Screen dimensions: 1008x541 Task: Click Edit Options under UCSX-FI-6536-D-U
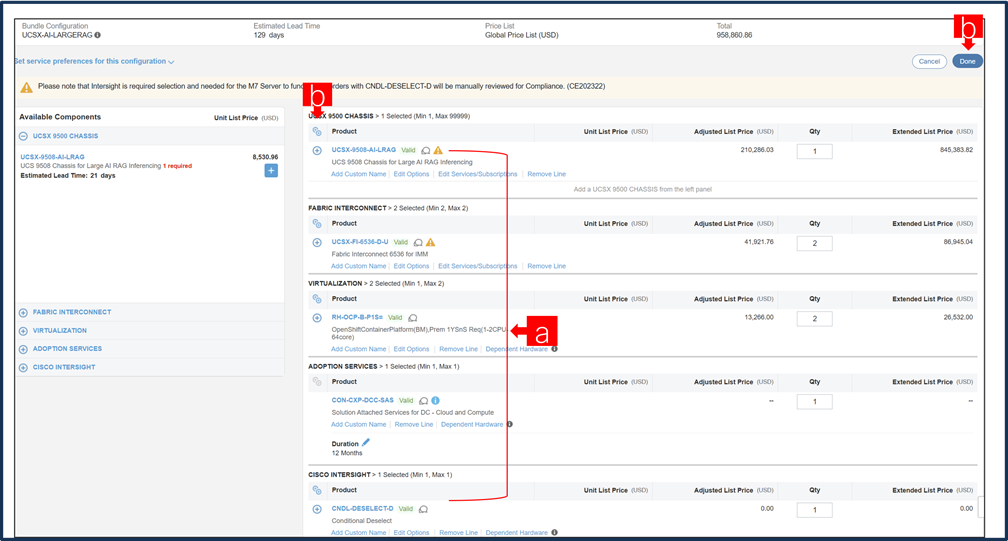tap(411, 266)
